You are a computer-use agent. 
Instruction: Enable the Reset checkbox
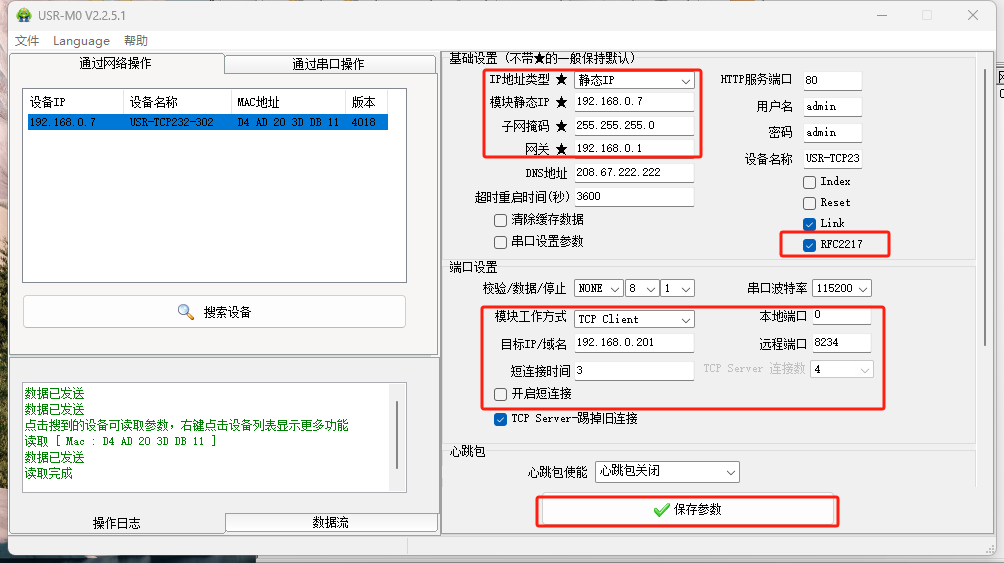809,203
